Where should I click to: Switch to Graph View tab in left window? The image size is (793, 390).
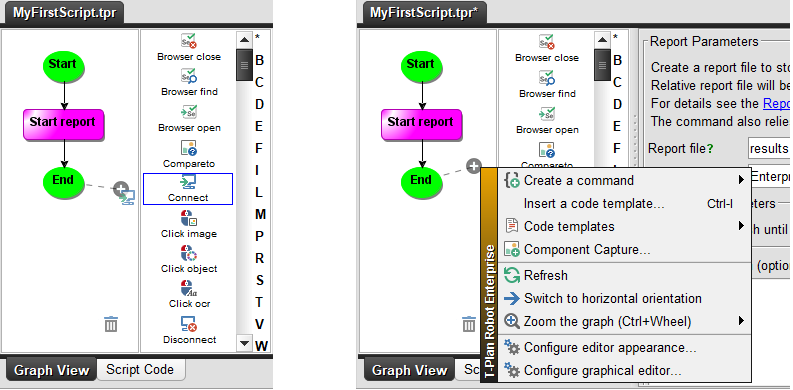(51, 370)
